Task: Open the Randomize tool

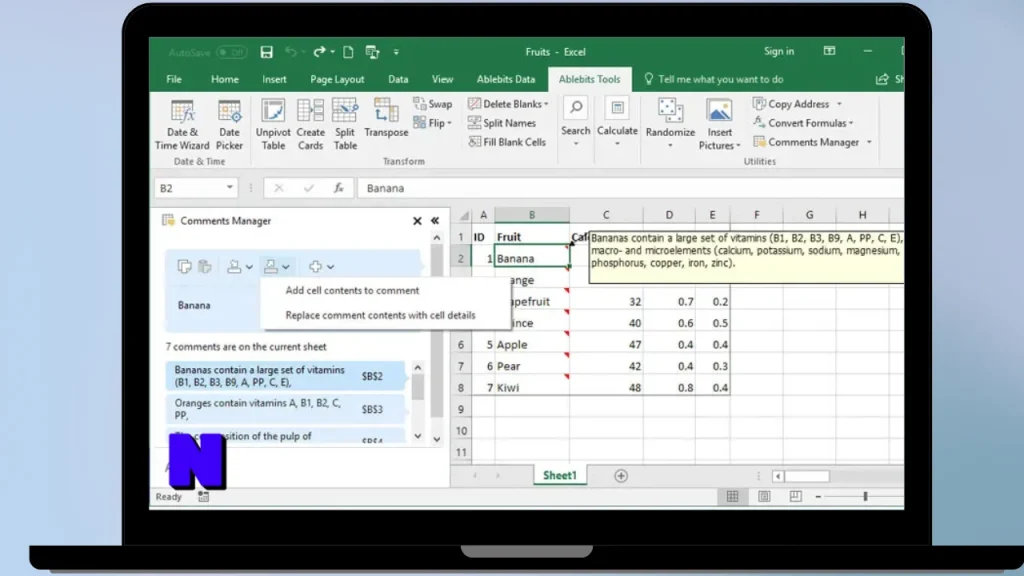Action: click(670, 123)
